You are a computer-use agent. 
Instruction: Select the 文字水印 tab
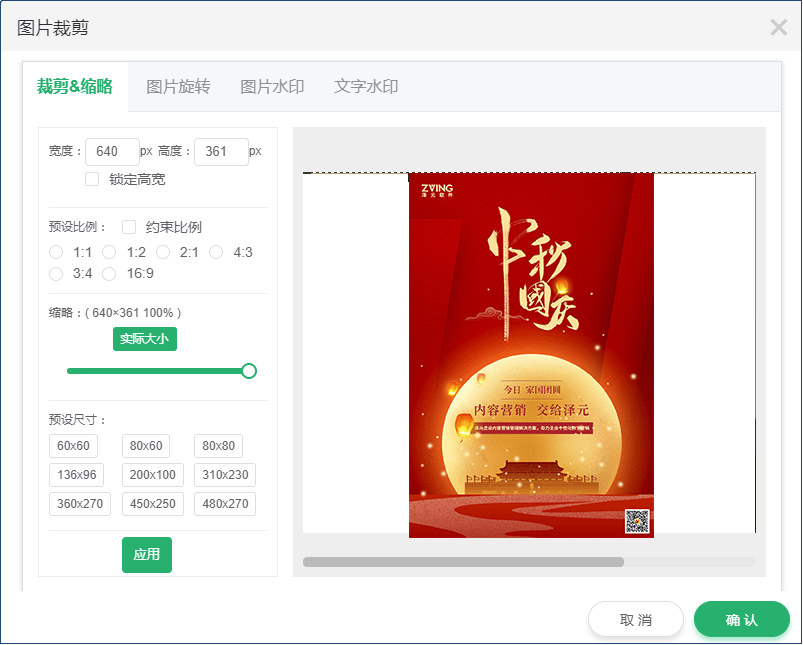click(367, 87)
